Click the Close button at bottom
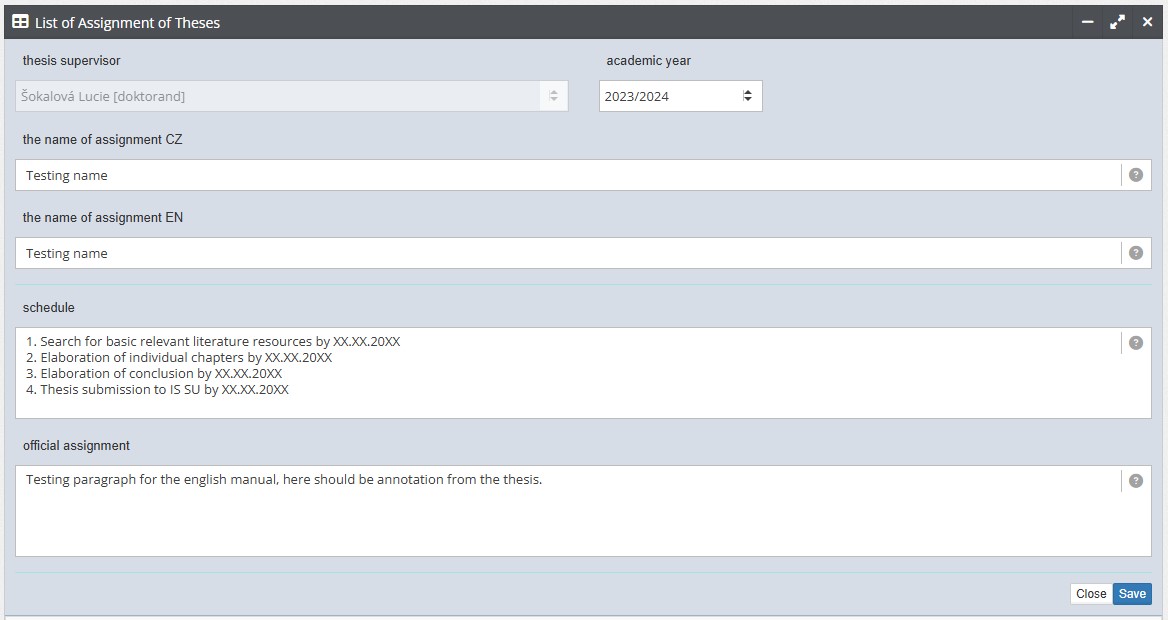The width and height of the screenshot is (1168, 620). [1091, 594]
